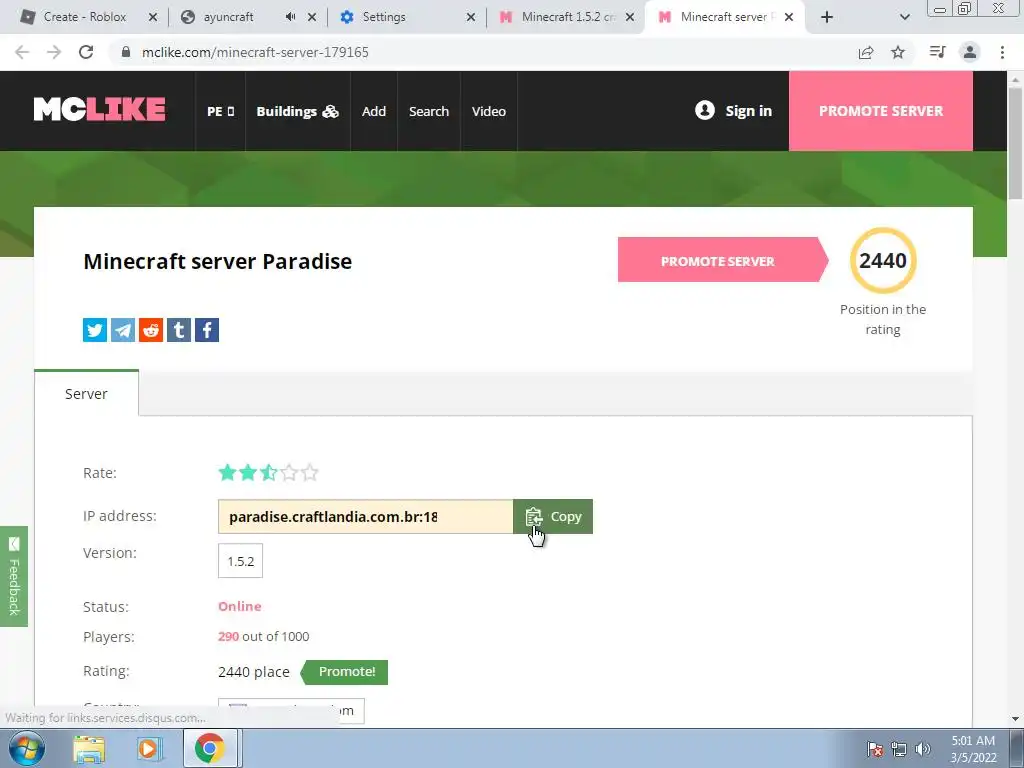Open Chrome's three-dot menu
The image size is (1024, 768).
coord(1002,52)
